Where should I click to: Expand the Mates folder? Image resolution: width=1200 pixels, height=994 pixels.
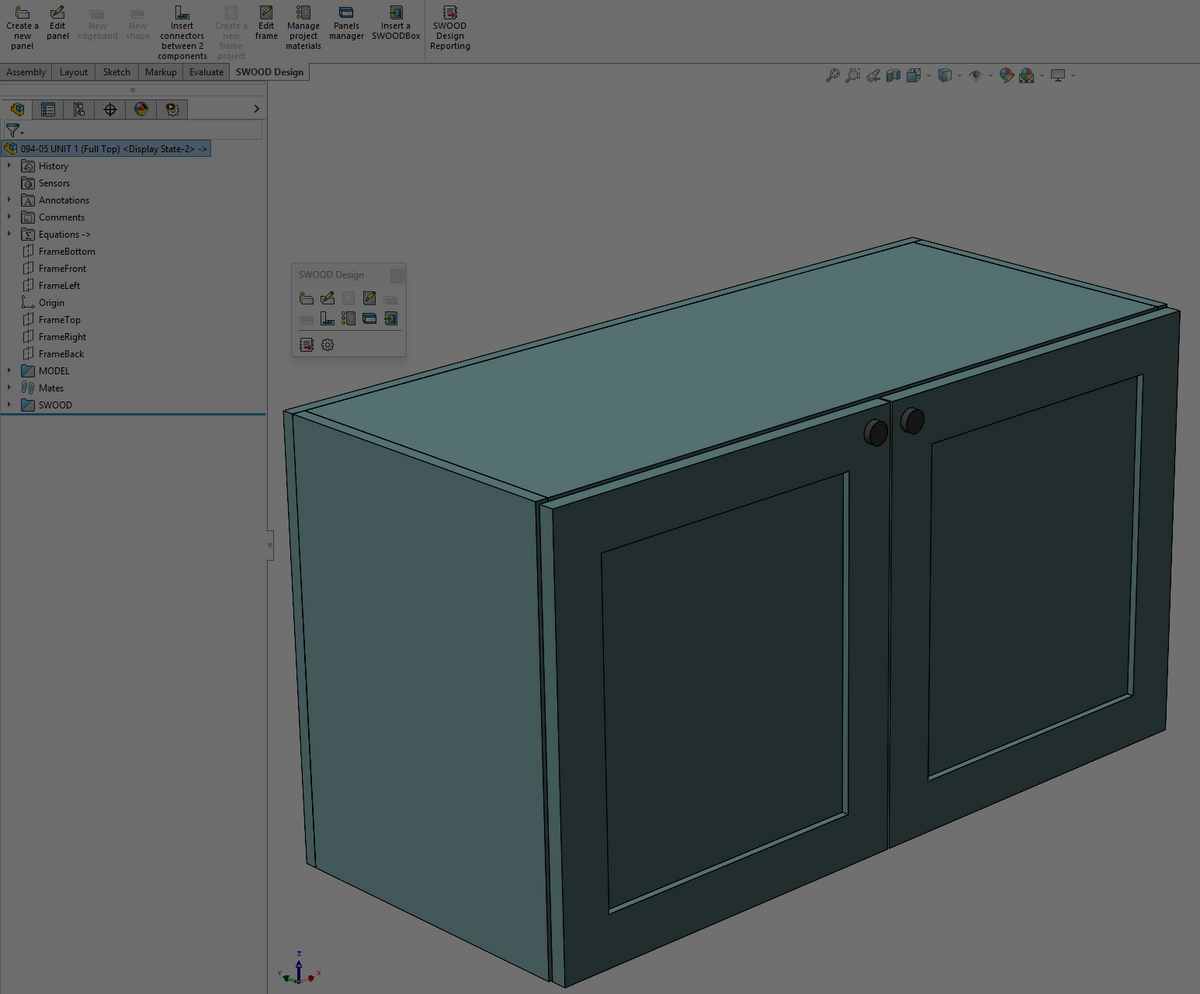point(9,388)
